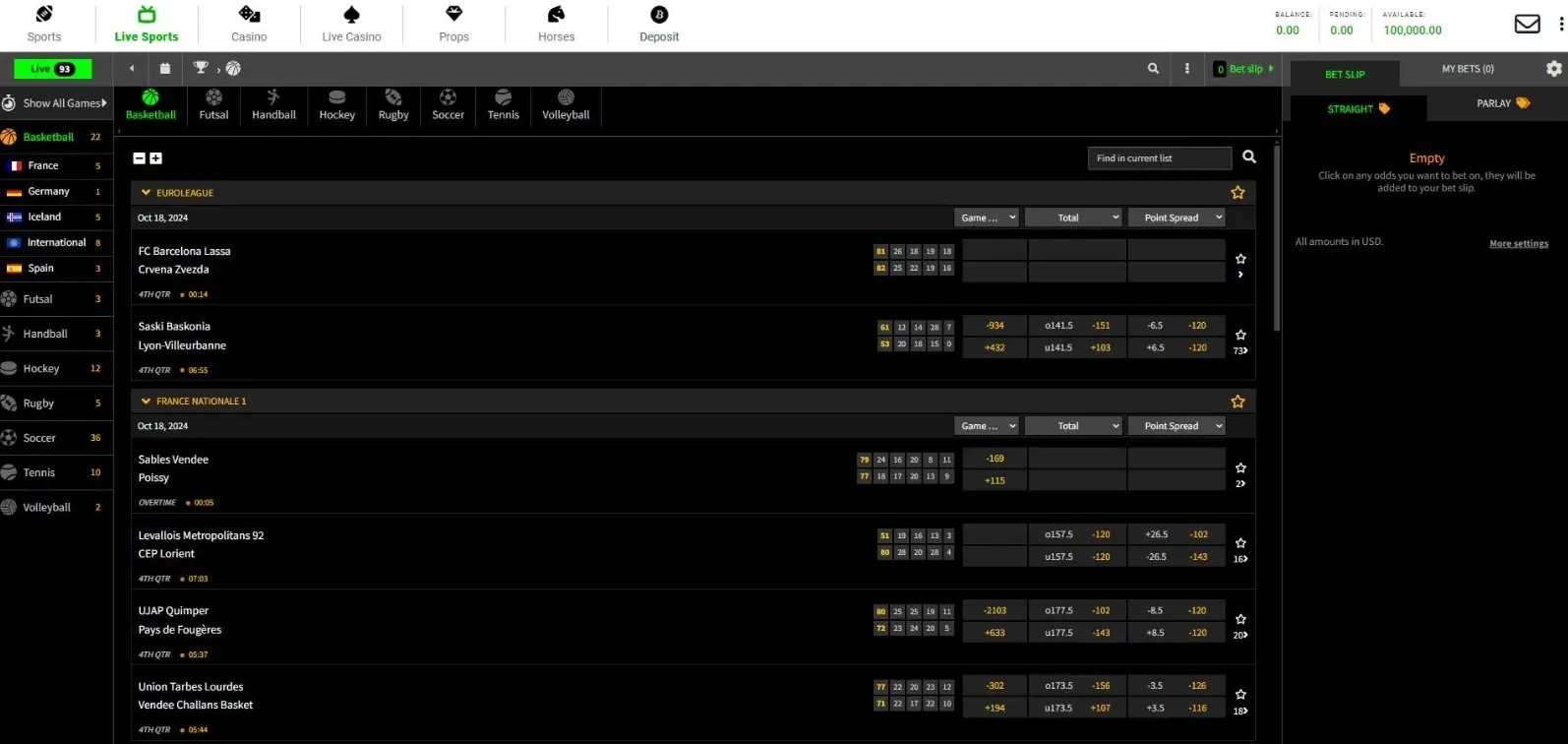Select the Volleyball sport filter icon
The height and width of the screenshot is (744, 1568).
[x=566, y=104]
